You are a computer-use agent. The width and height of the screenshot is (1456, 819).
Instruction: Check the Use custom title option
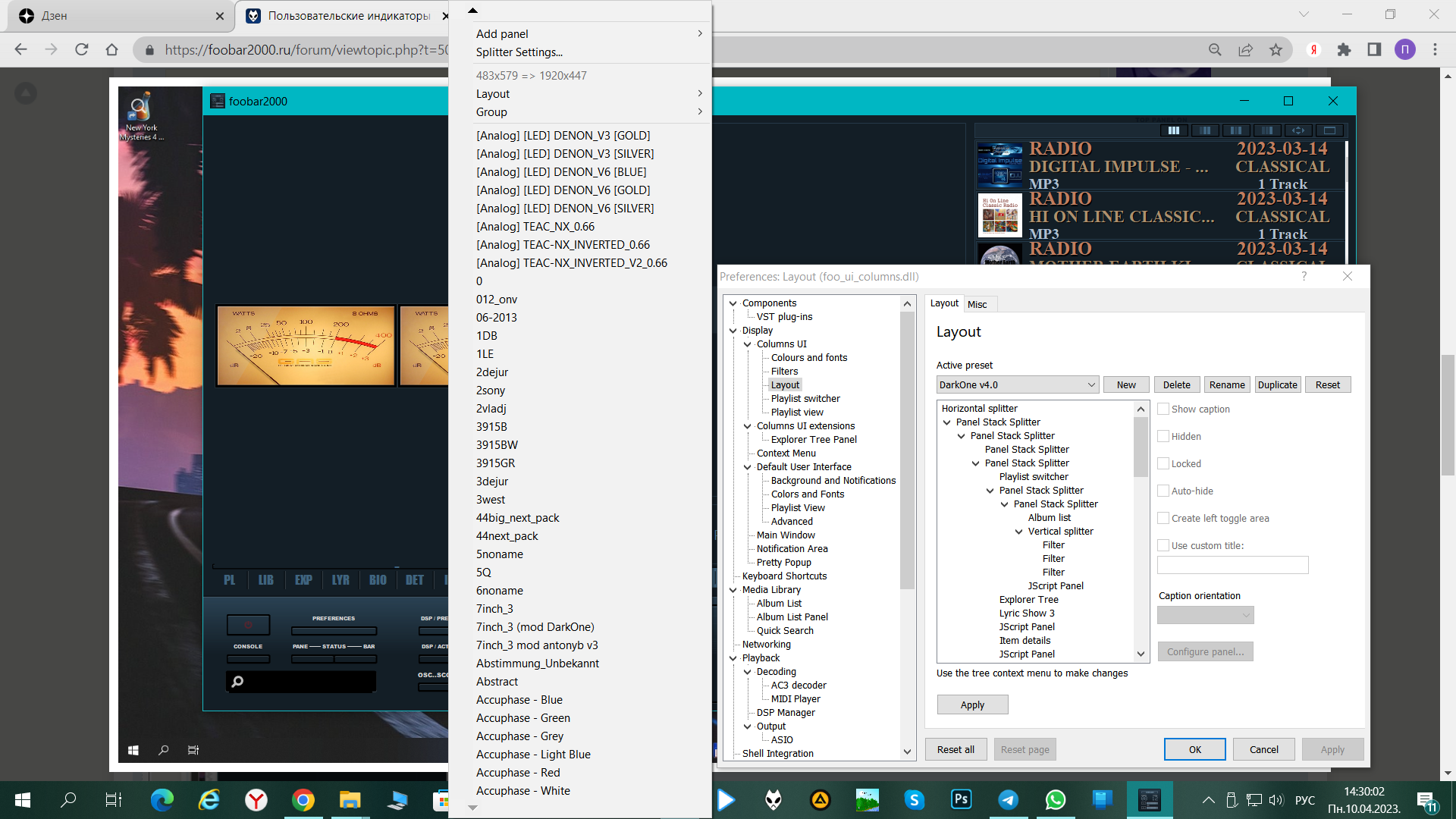(x=1163, y=545)
